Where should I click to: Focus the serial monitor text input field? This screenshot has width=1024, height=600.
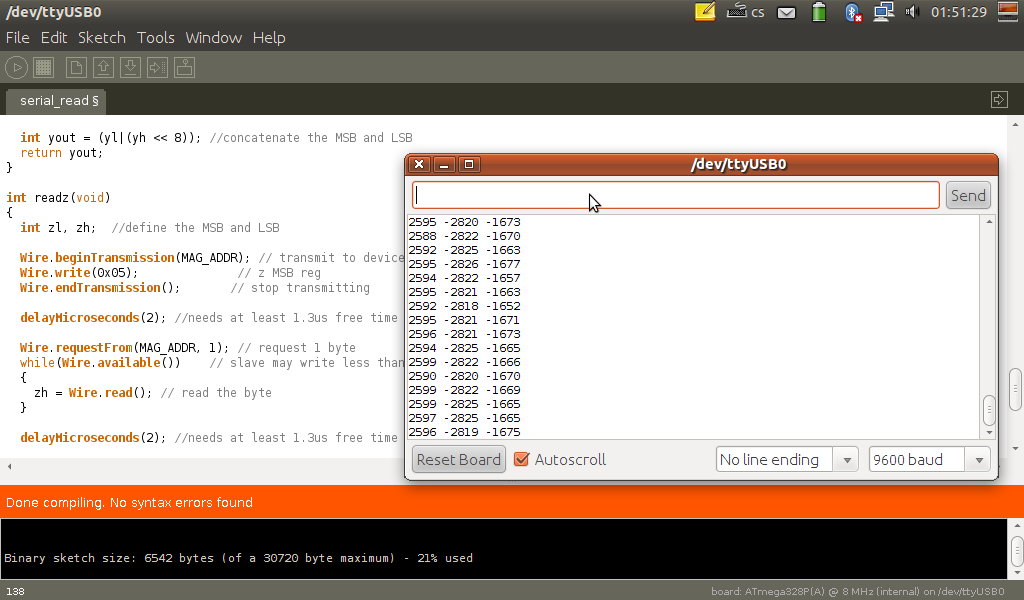pyautogui.click(x=675, y=196)
